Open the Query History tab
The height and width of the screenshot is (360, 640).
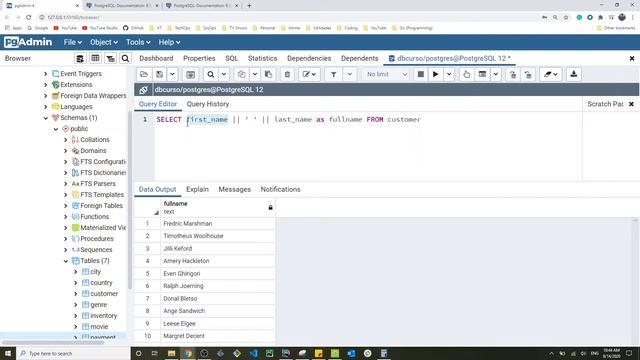point(208,104)
